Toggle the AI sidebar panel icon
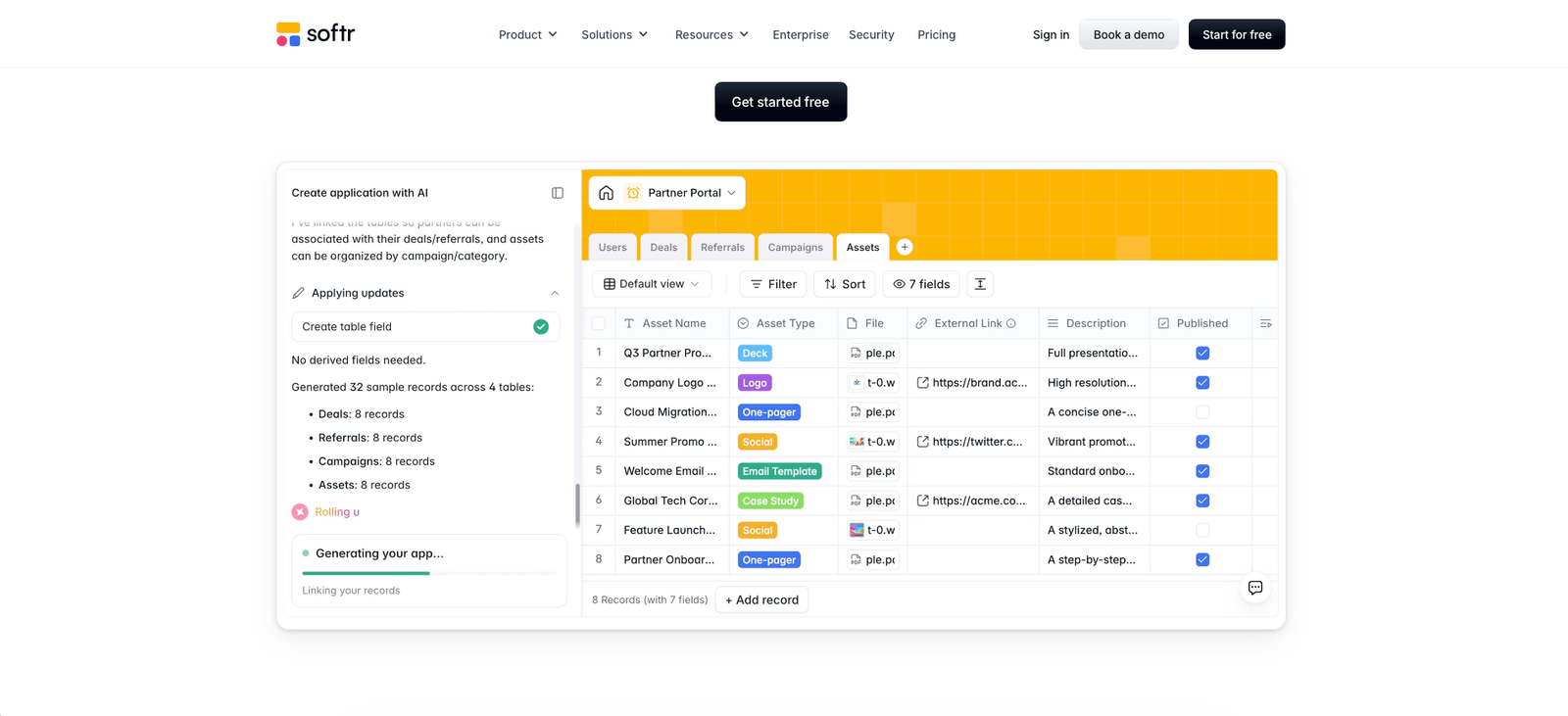This screenshot has width=1568, height=716. point(558,193)
